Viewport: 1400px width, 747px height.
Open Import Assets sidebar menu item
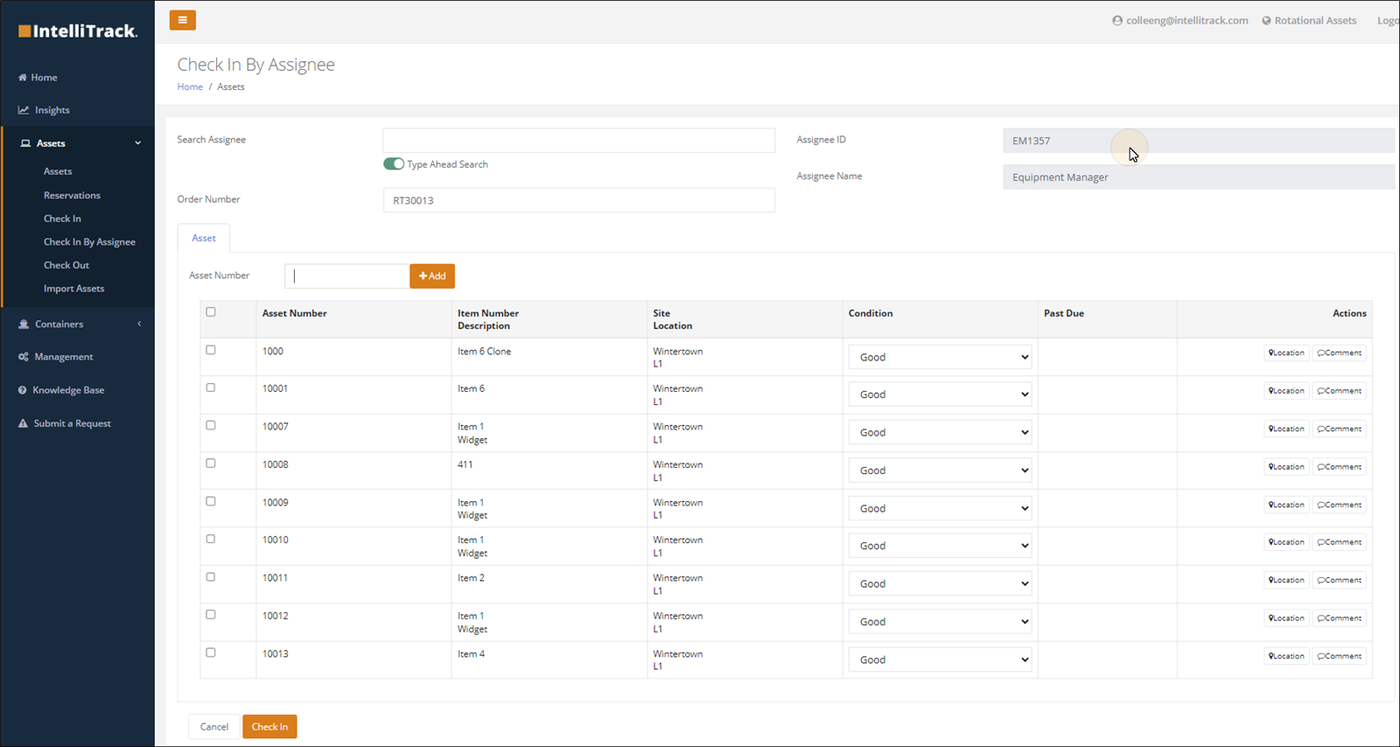[74, 289]
